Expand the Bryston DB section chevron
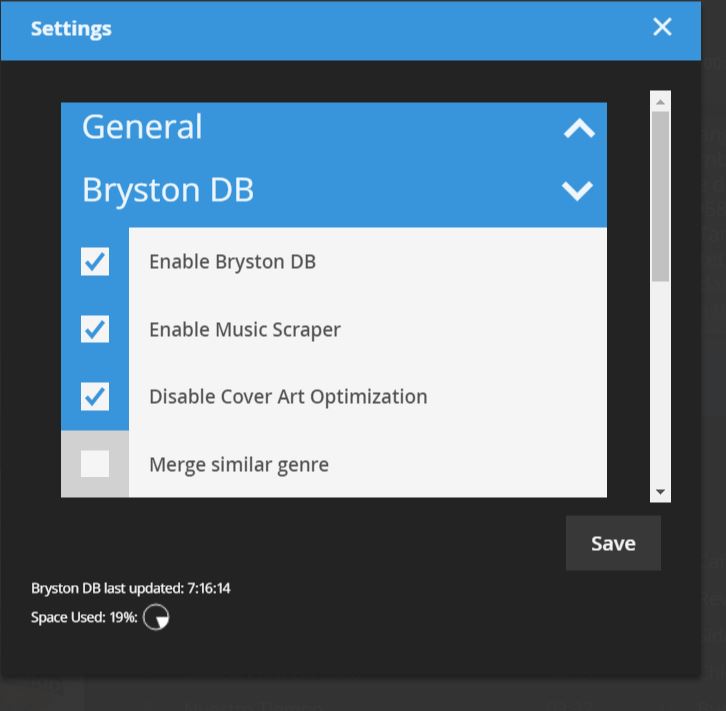This screenshot has height=711, width=726. (577, 191)
